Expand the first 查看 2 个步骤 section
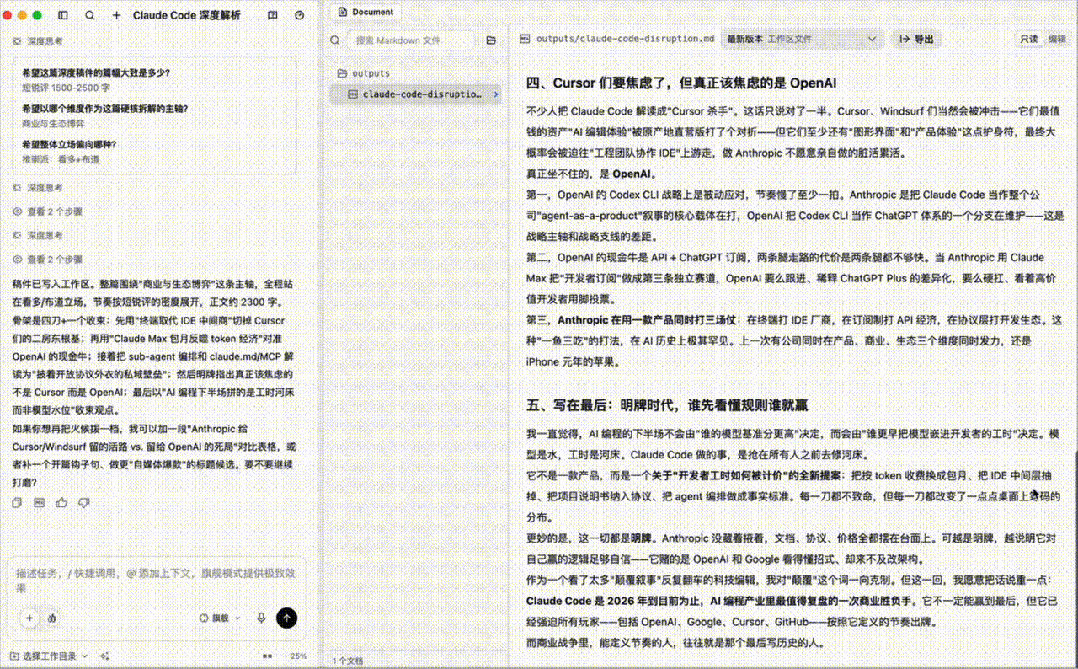The image size is (1078, 669). click(x=48, y=212)
